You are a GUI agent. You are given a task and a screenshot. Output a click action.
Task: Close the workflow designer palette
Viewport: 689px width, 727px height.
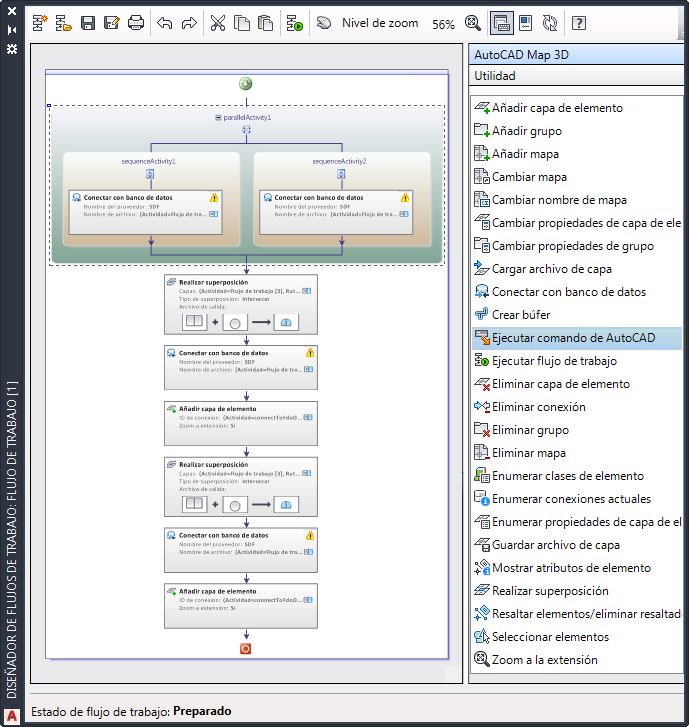coord(12,11)
